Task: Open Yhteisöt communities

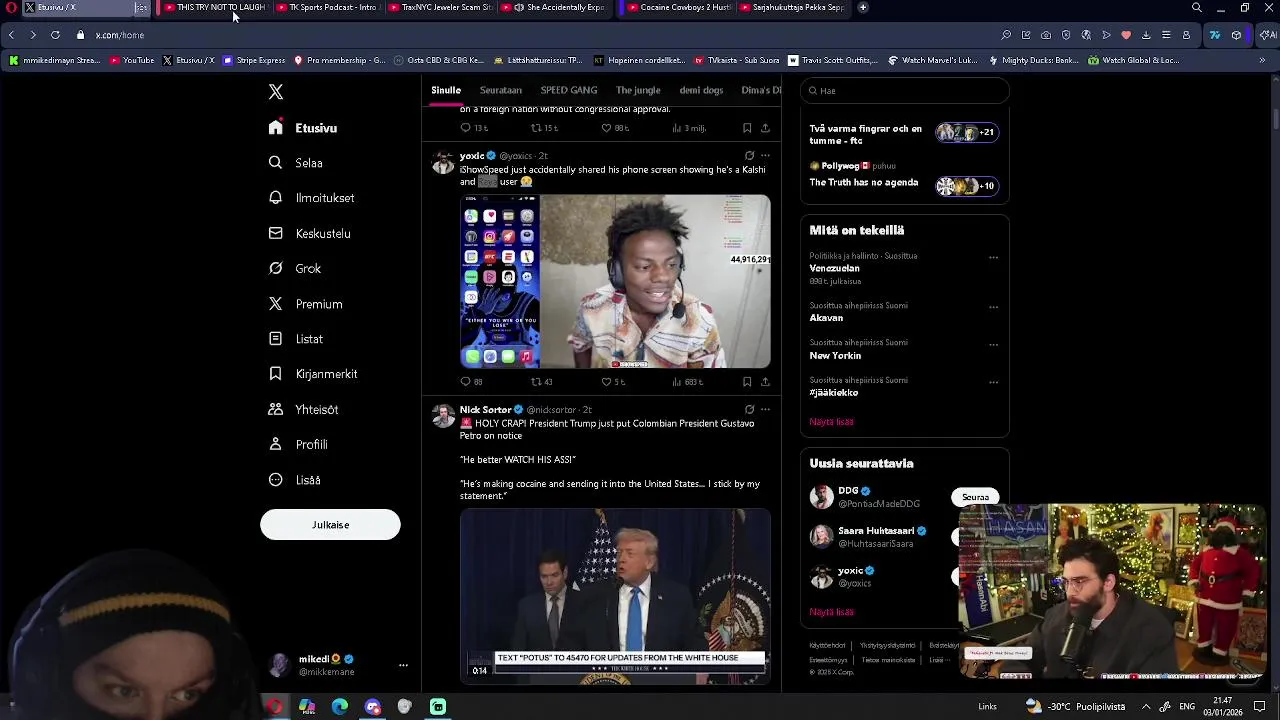Action: tap(304, 409)
